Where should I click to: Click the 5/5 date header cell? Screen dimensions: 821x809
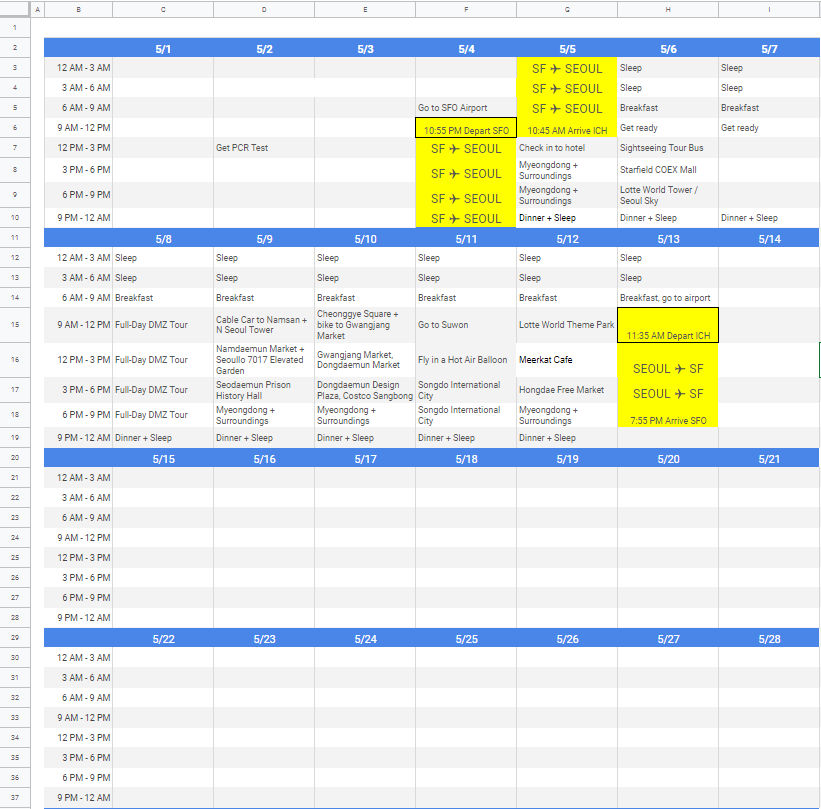point(567,49)
